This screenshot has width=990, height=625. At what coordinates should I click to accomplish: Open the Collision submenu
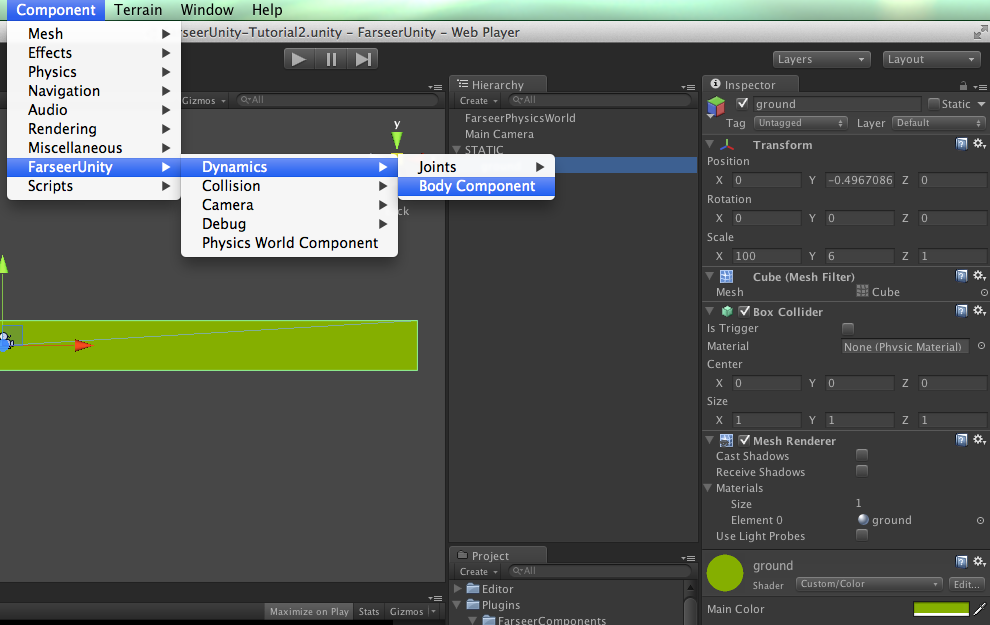pos(289,186)
